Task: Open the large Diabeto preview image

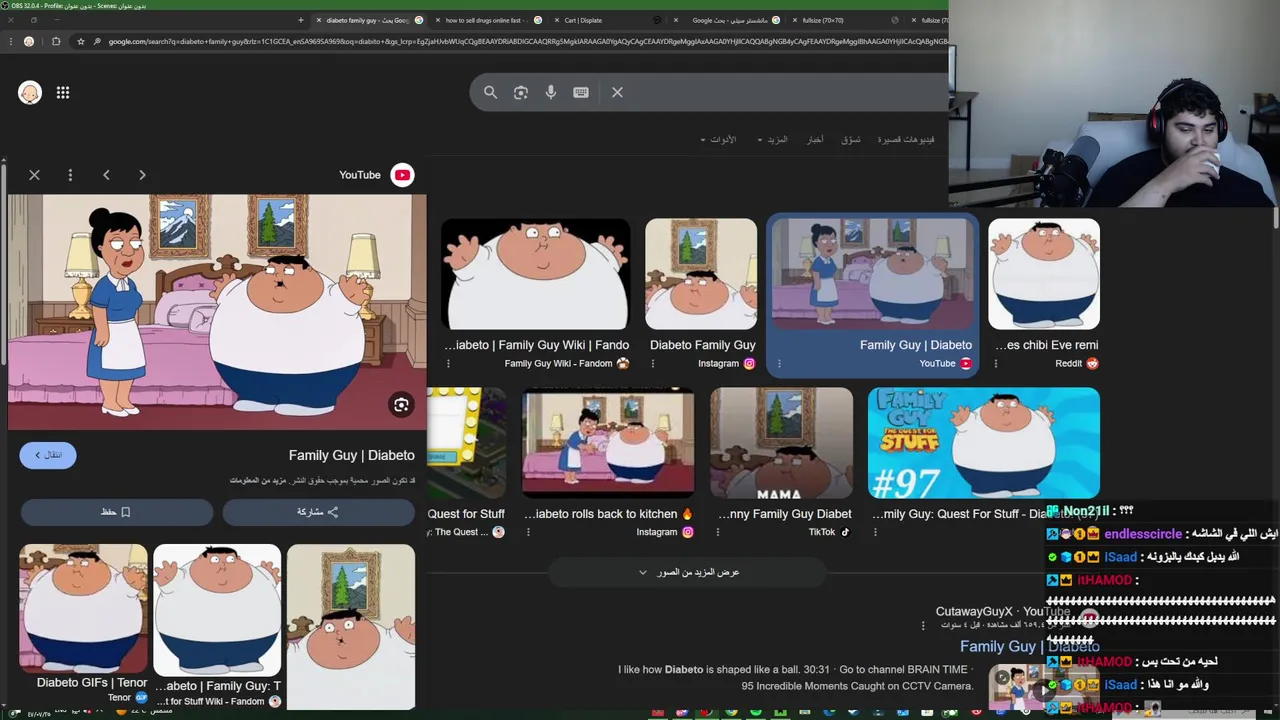Action: click(x=217, y=312)
